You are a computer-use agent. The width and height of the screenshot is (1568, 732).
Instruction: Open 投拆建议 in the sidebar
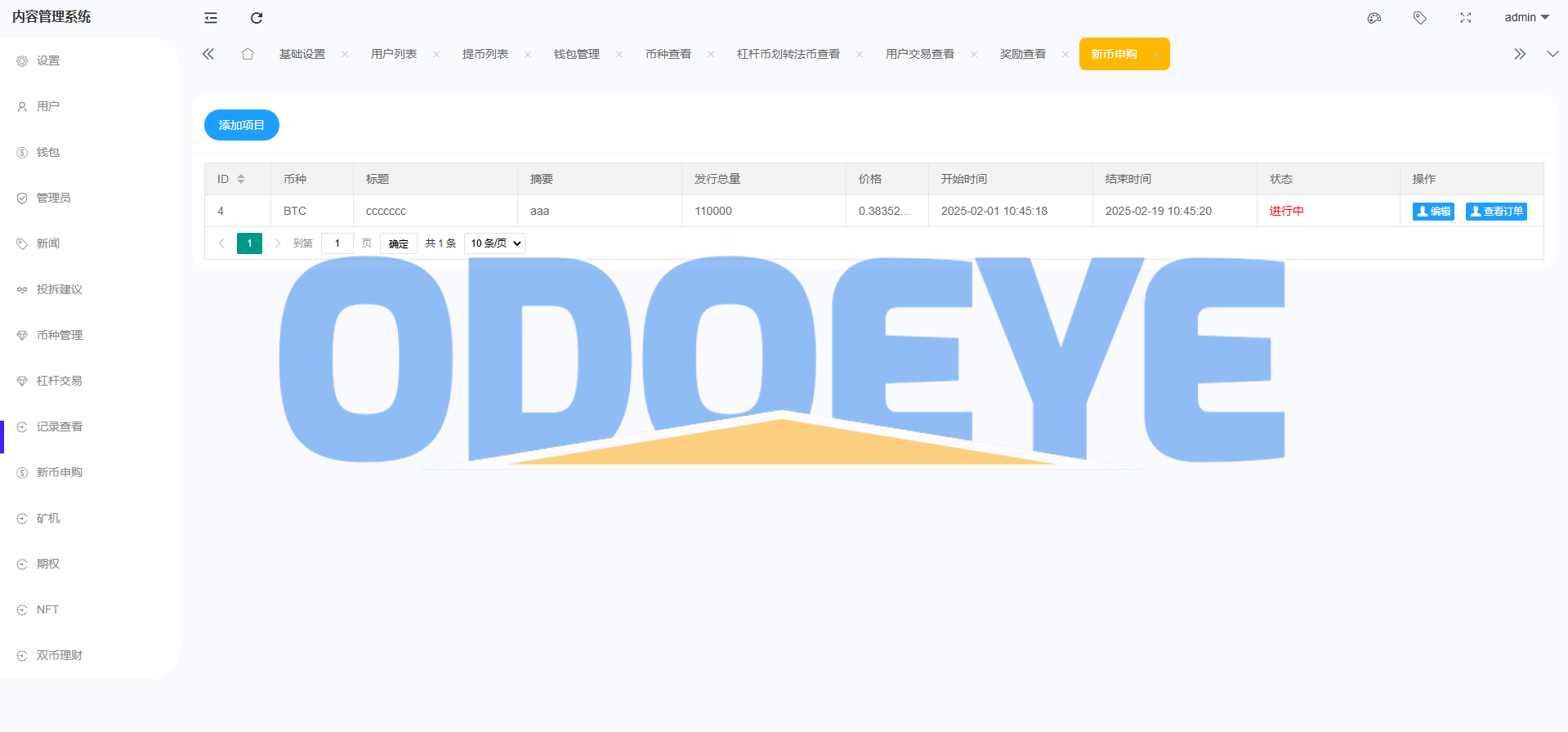[x=60, y=289]
